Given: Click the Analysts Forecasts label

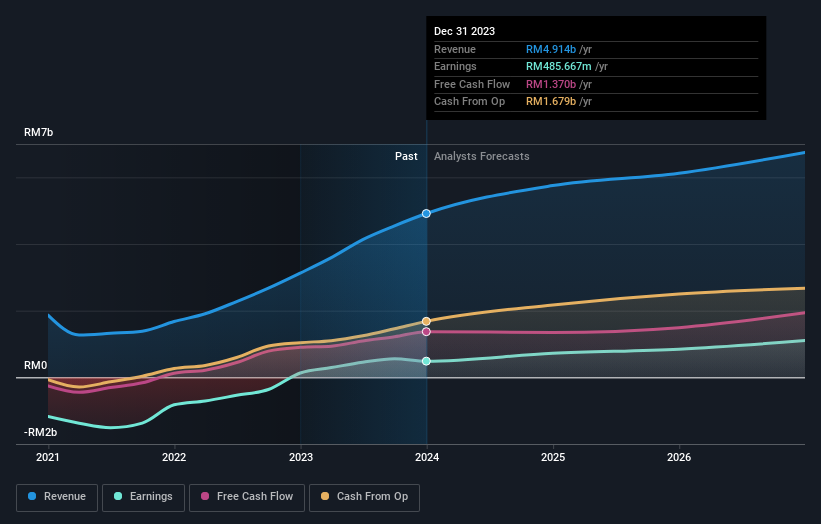Looking at the screenshot, I should click(x=482, y=157).
